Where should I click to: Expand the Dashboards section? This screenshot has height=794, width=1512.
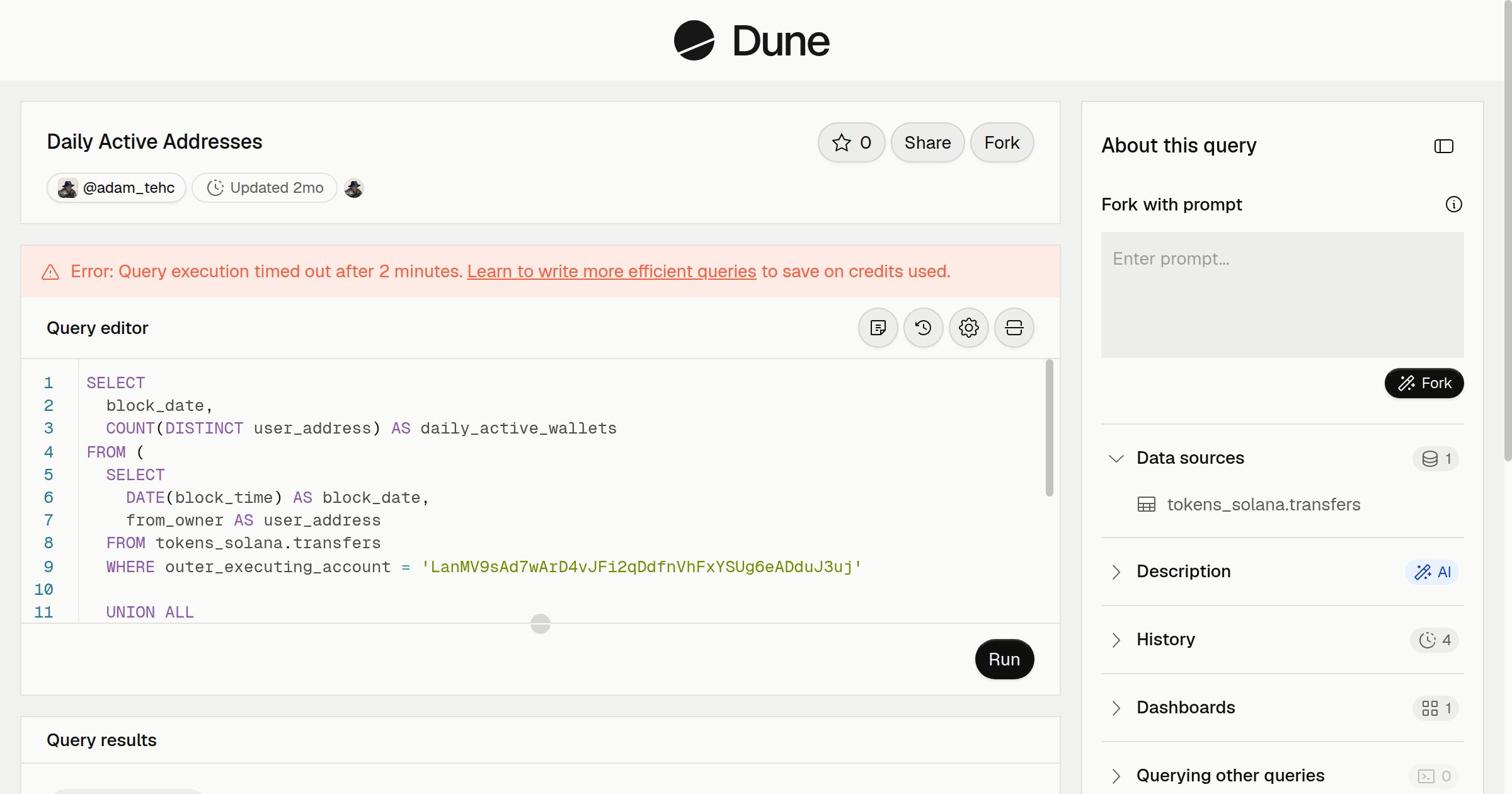click(x=1116, y=708)
